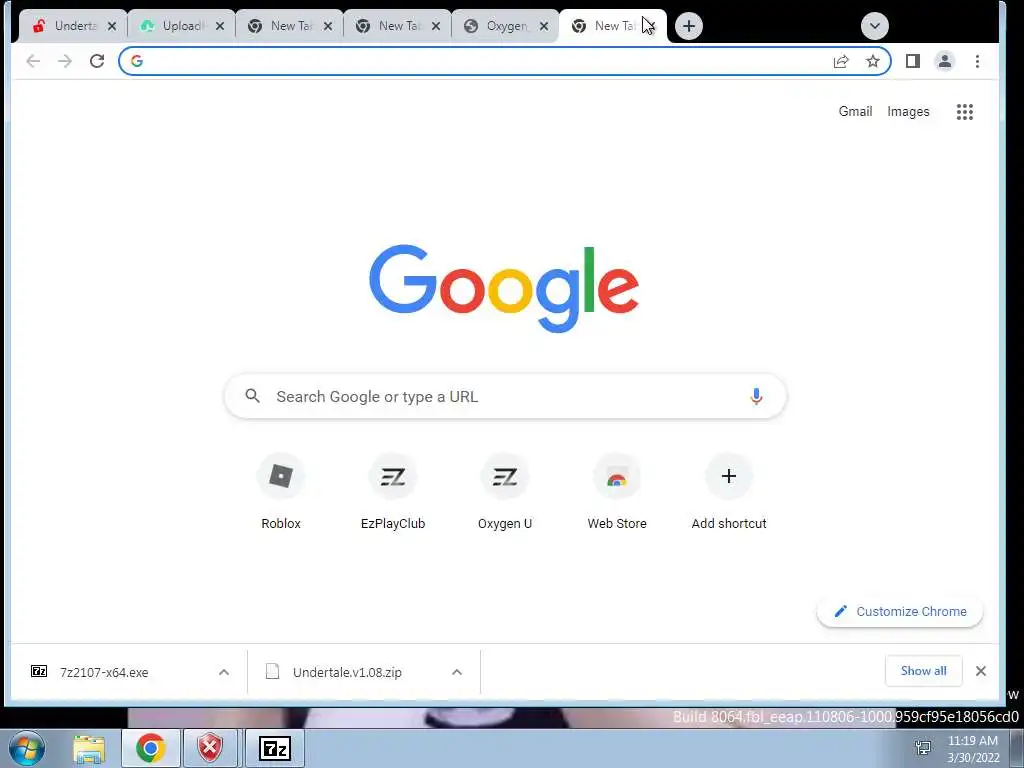The image size is (1024, 768).
Task: Go back with the back arrow
Action: point(33,61)
